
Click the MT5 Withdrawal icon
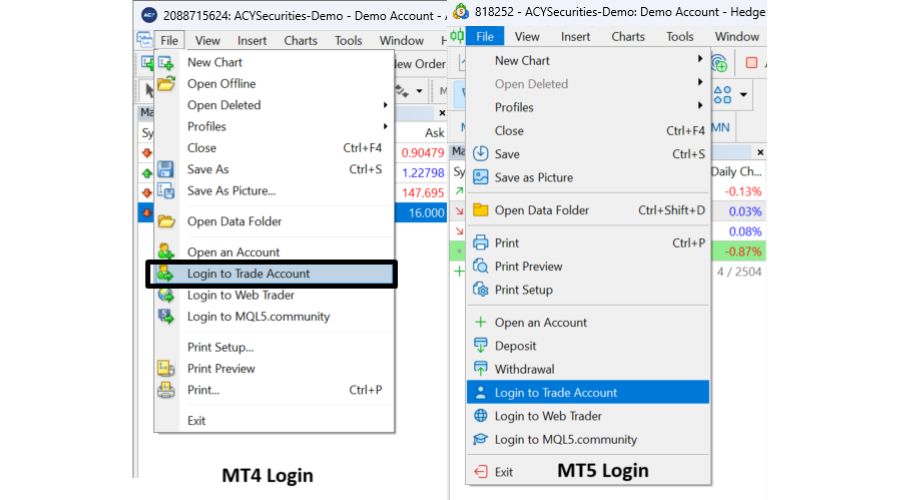[480, 369]
